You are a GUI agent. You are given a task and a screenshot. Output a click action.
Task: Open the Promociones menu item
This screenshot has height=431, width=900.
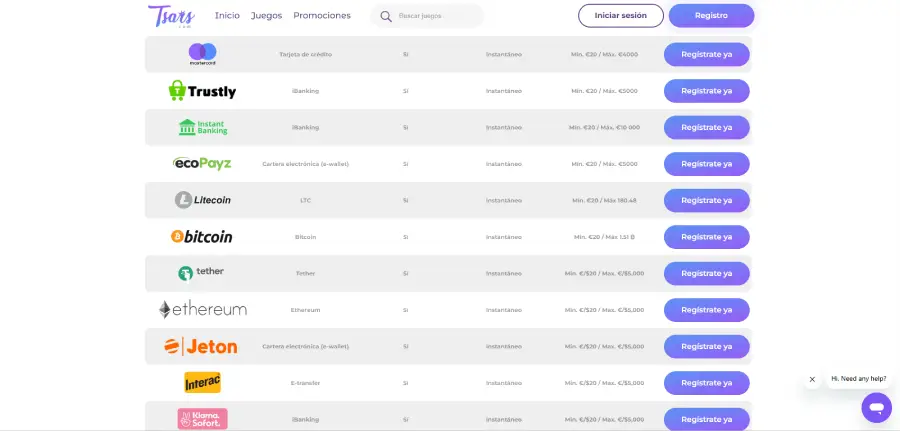coord(322,15)
